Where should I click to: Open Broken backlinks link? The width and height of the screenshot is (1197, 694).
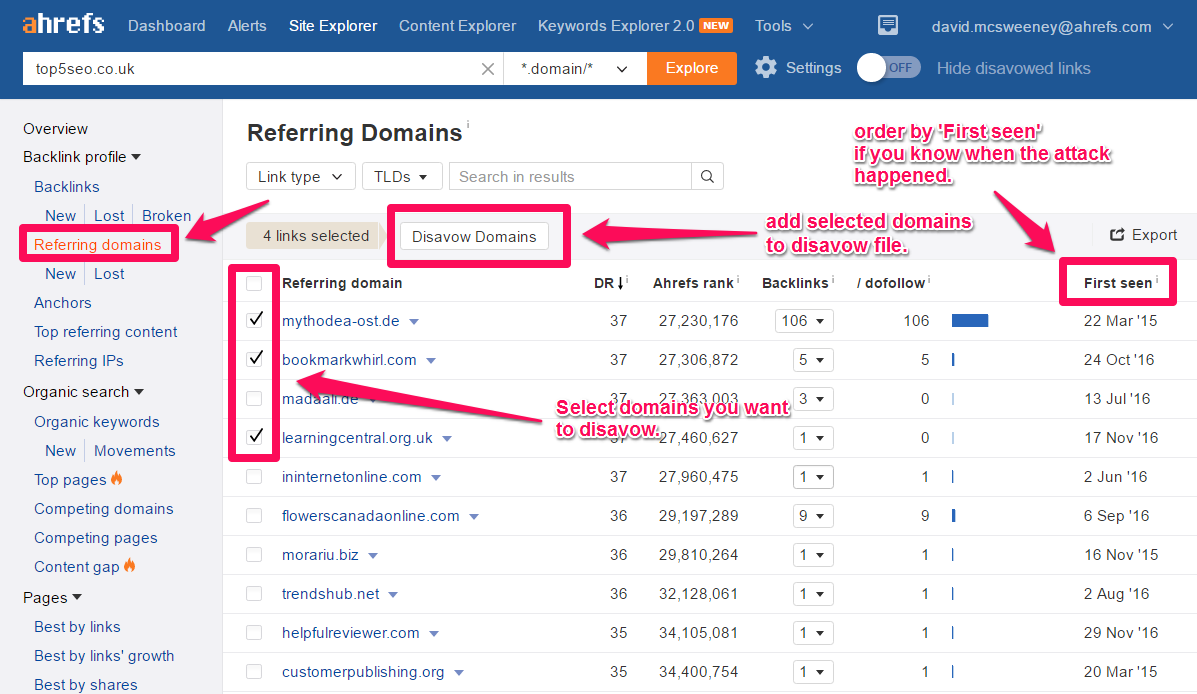pos(166,215)
